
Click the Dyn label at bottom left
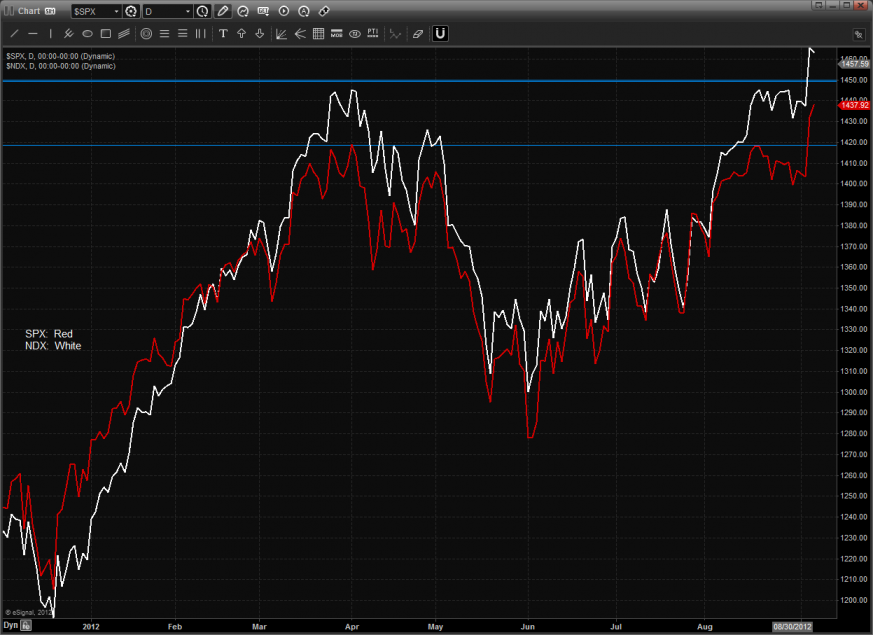[x=11, y=626]
